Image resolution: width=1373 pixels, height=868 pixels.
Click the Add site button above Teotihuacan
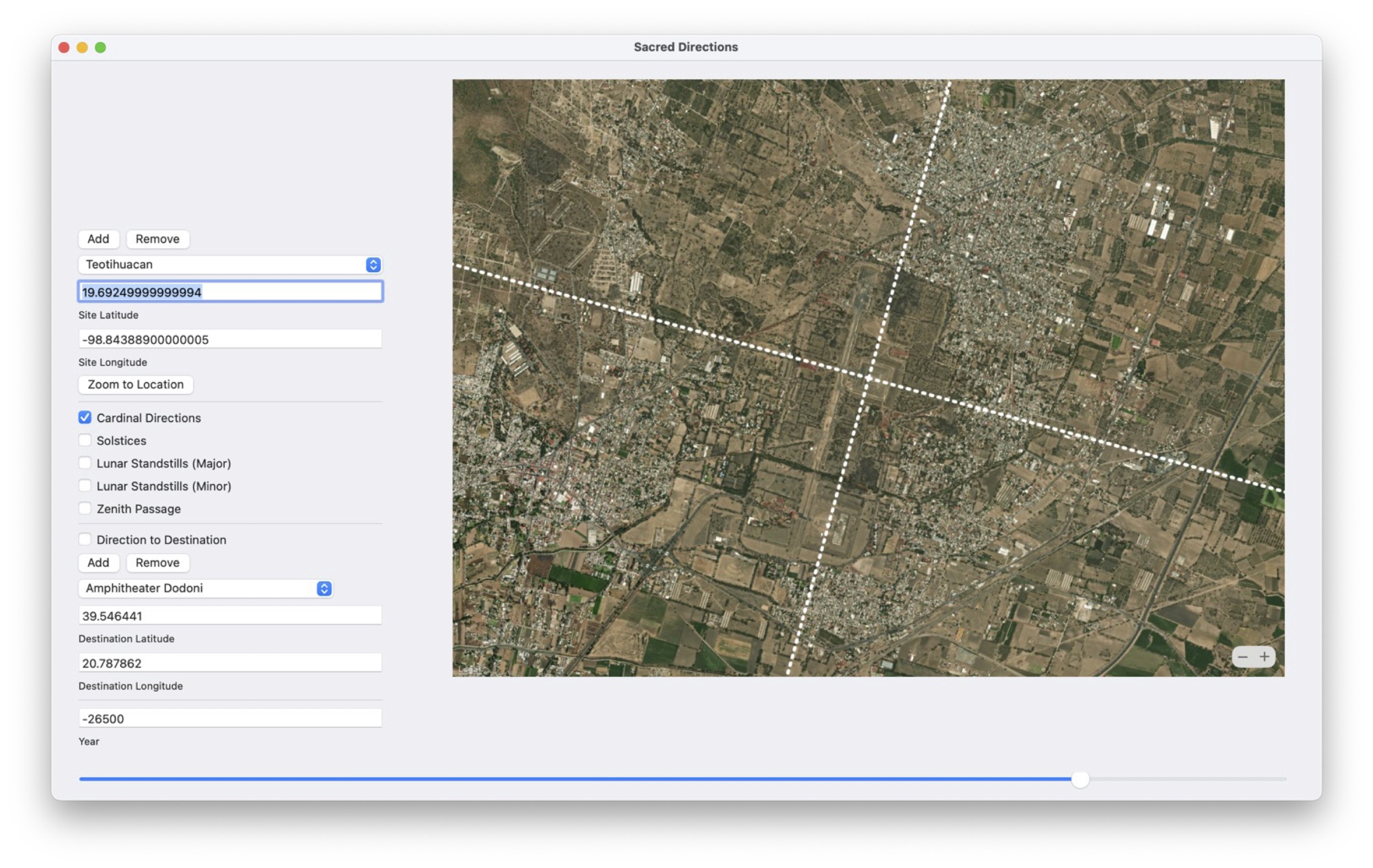tap(98, 239)
